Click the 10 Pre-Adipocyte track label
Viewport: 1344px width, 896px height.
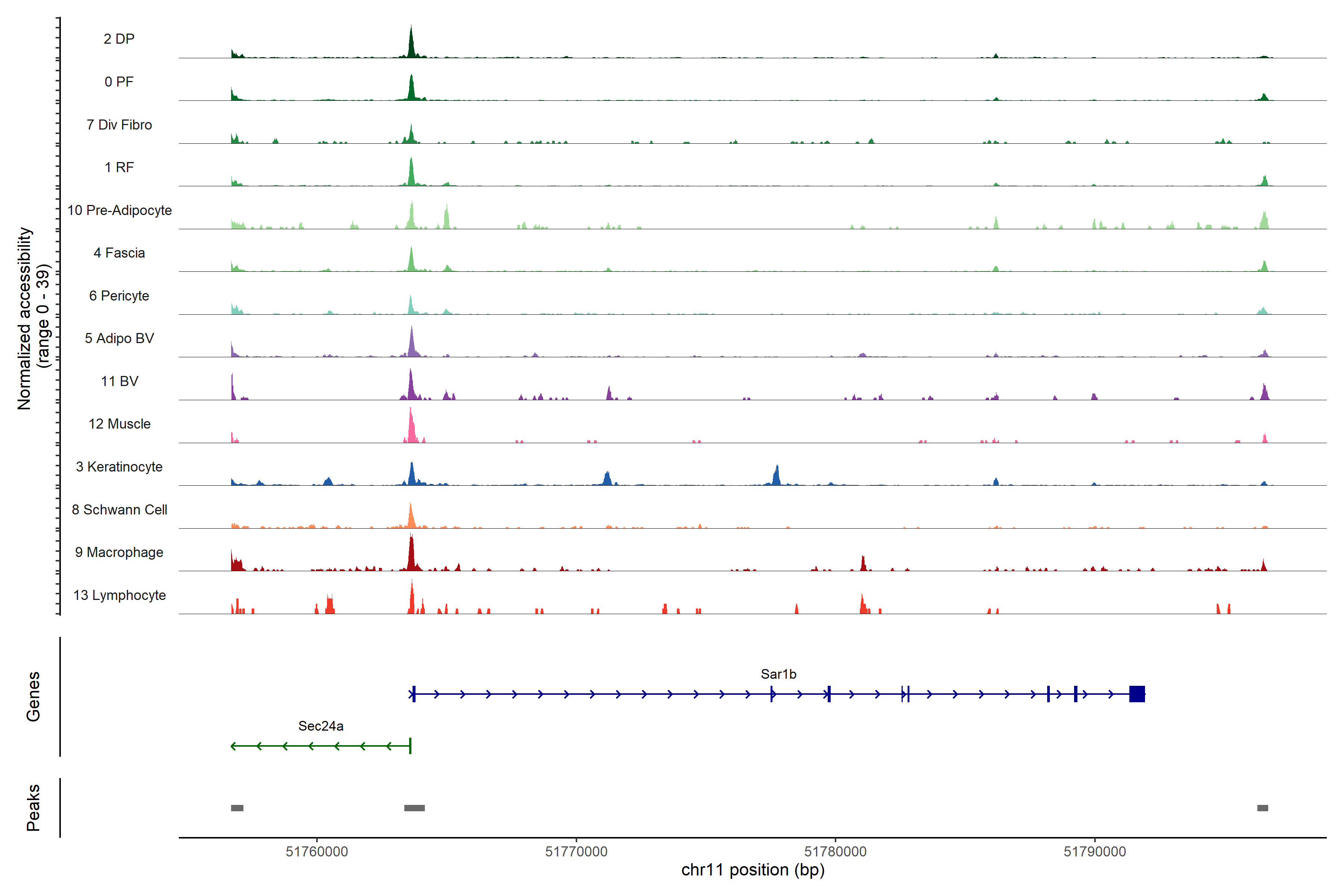pyautogui.click(x=119, y=210)
